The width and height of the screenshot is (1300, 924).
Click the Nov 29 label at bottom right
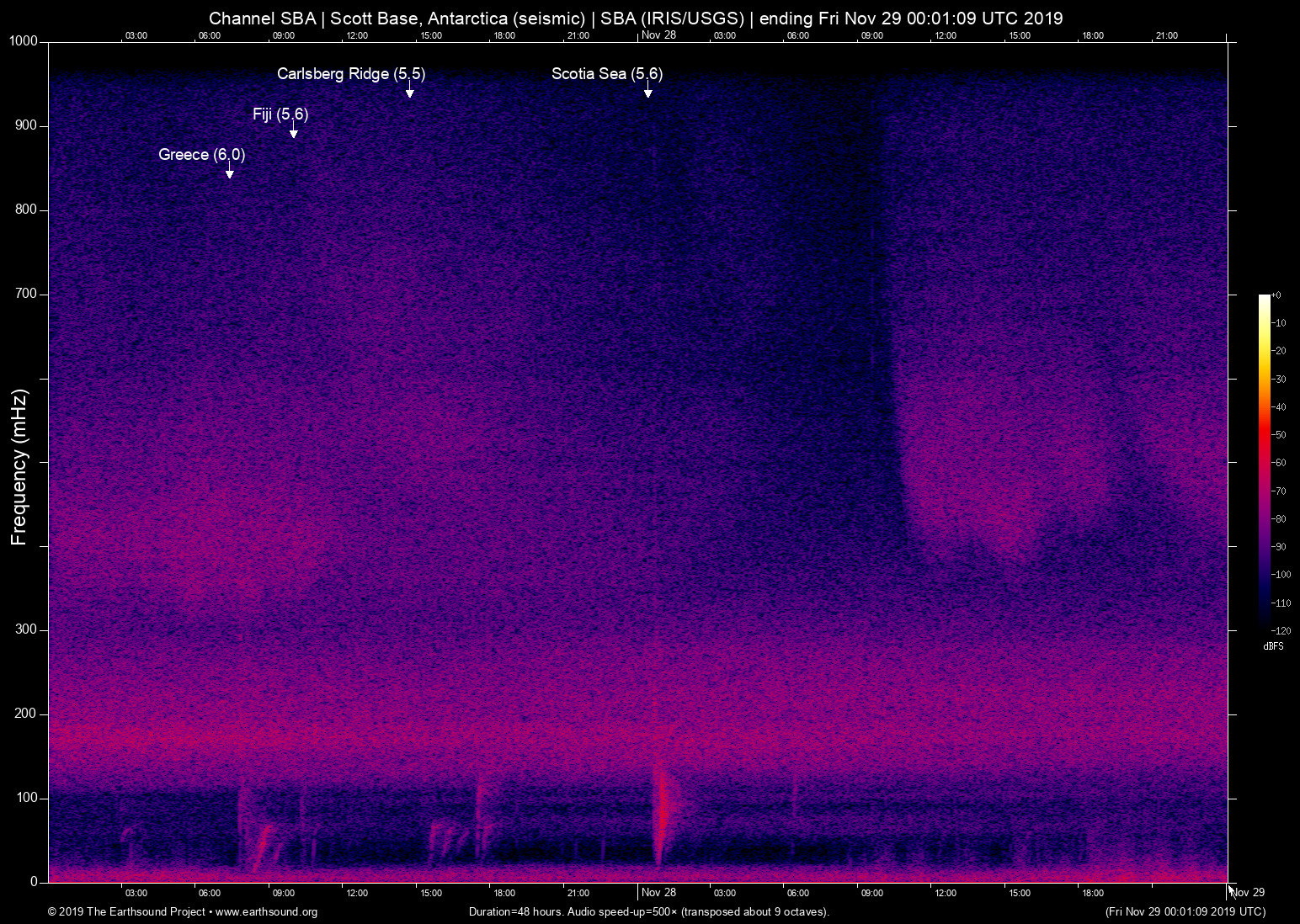point(1248,893)
